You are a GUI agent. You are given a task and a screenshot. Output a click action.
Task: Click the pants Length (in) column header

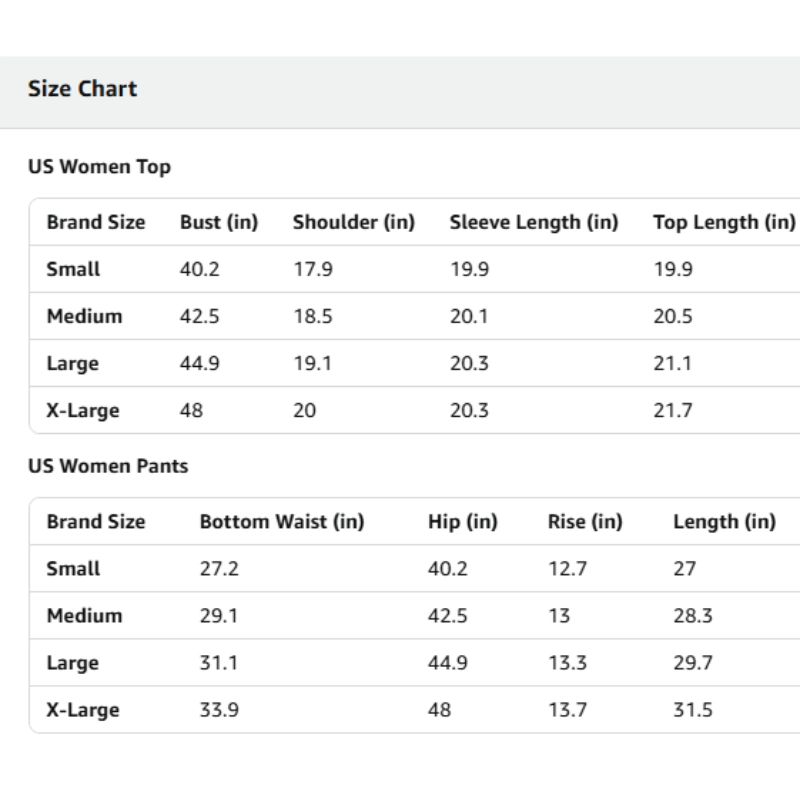tap(724, 521)
